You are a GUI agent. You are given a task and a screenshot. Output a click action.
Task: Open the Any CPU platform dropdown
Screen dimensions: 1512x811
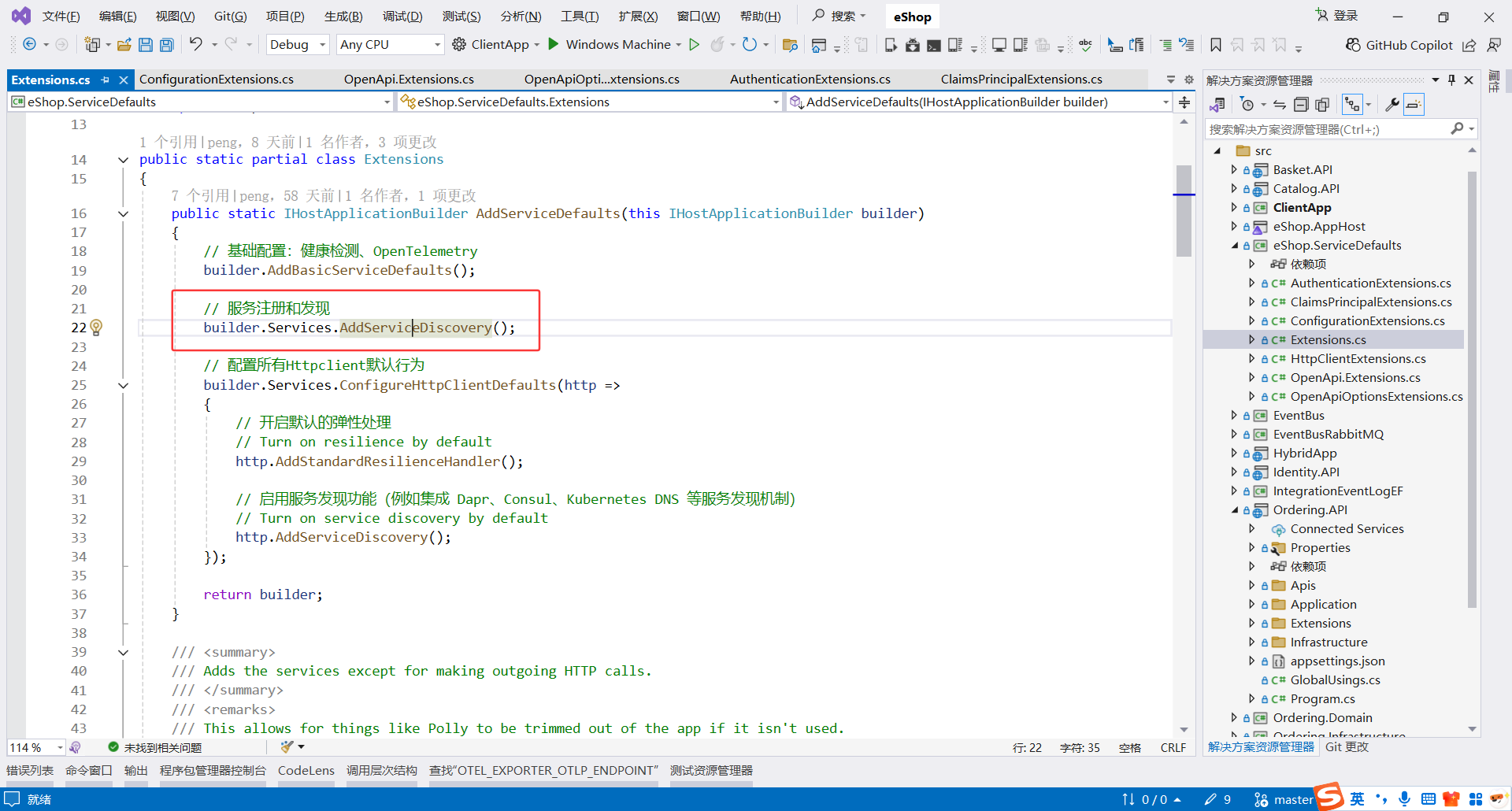point(390,45)
